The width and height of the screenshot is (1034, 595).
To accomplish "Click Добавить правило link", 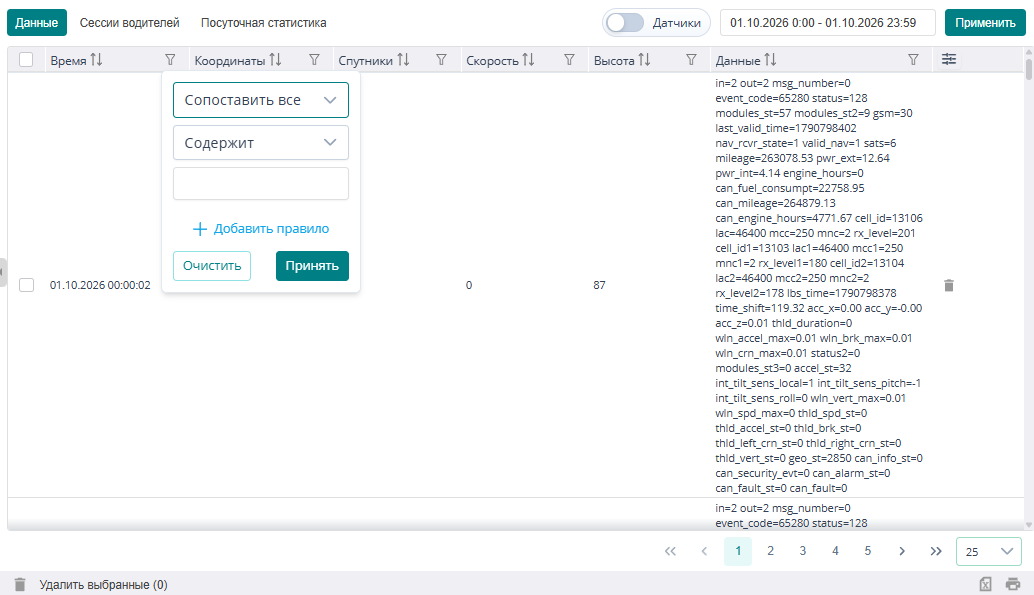I will 261,229.
